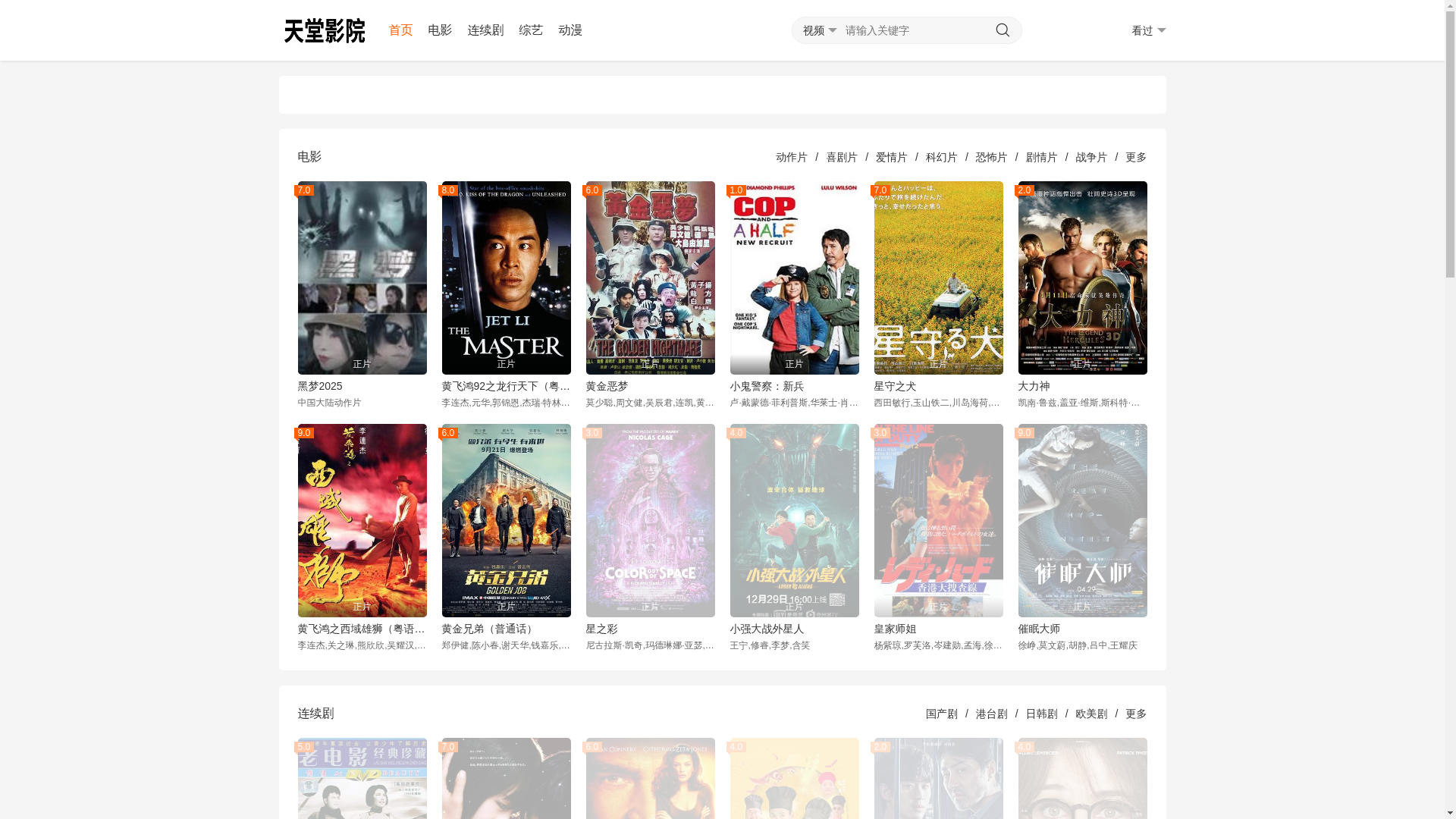Open the 黄金恶梦 poster thumbnail
This screenshot has width=1456, height=819.
click(651, 278)
